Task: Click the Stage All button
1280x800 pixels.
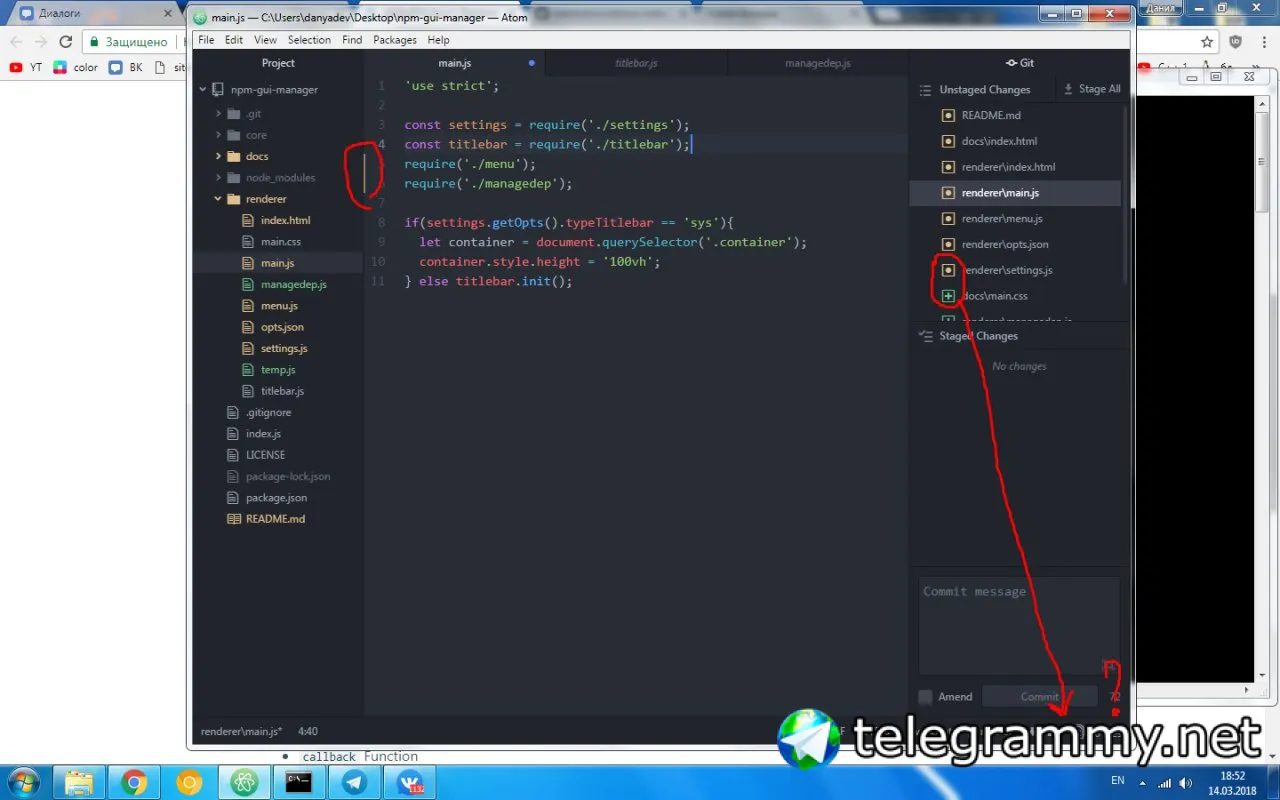Action: point(1092,89)
